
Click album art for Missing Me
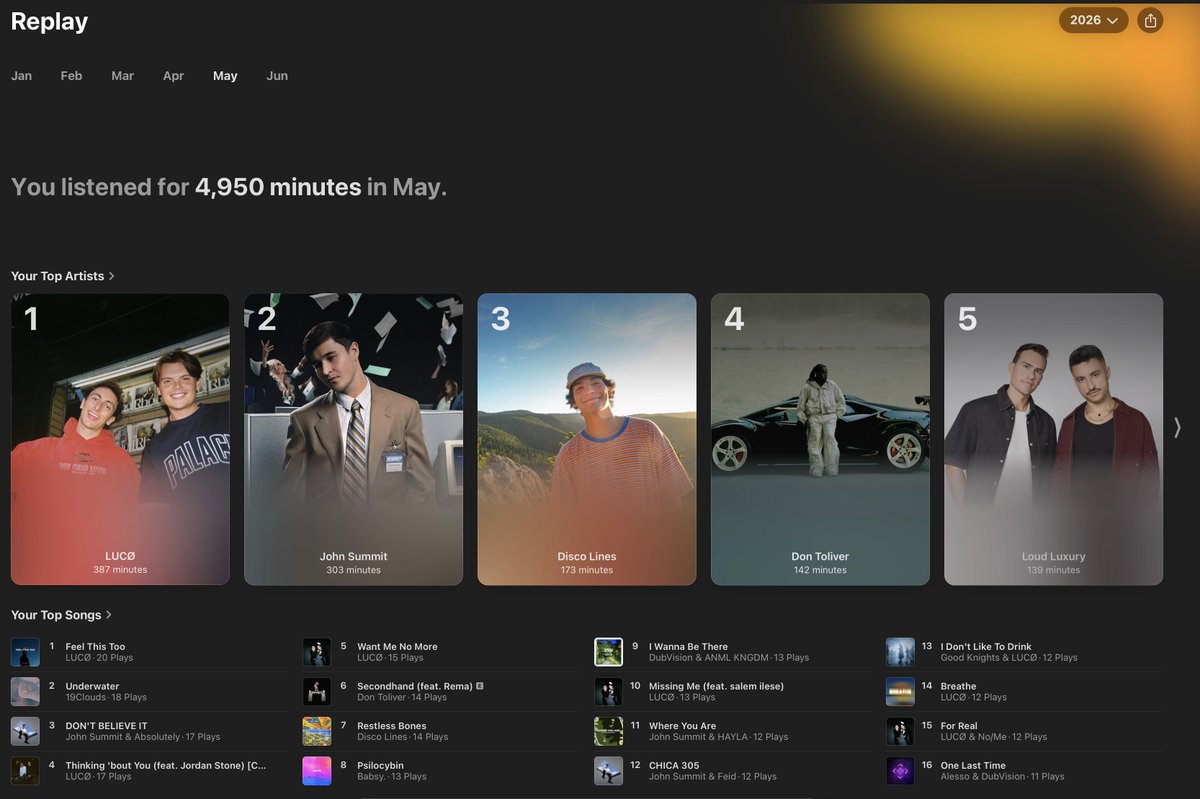coord(608,692)
